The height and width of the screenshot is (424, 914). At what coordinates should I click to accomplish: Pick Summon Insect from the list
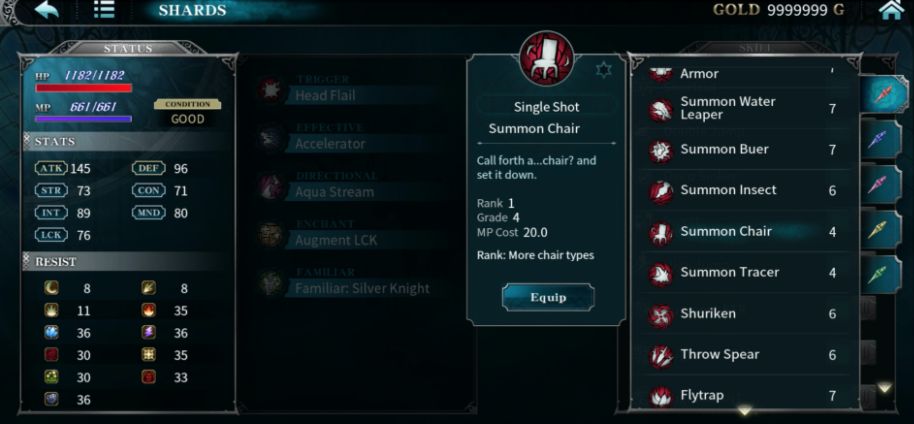743,191
